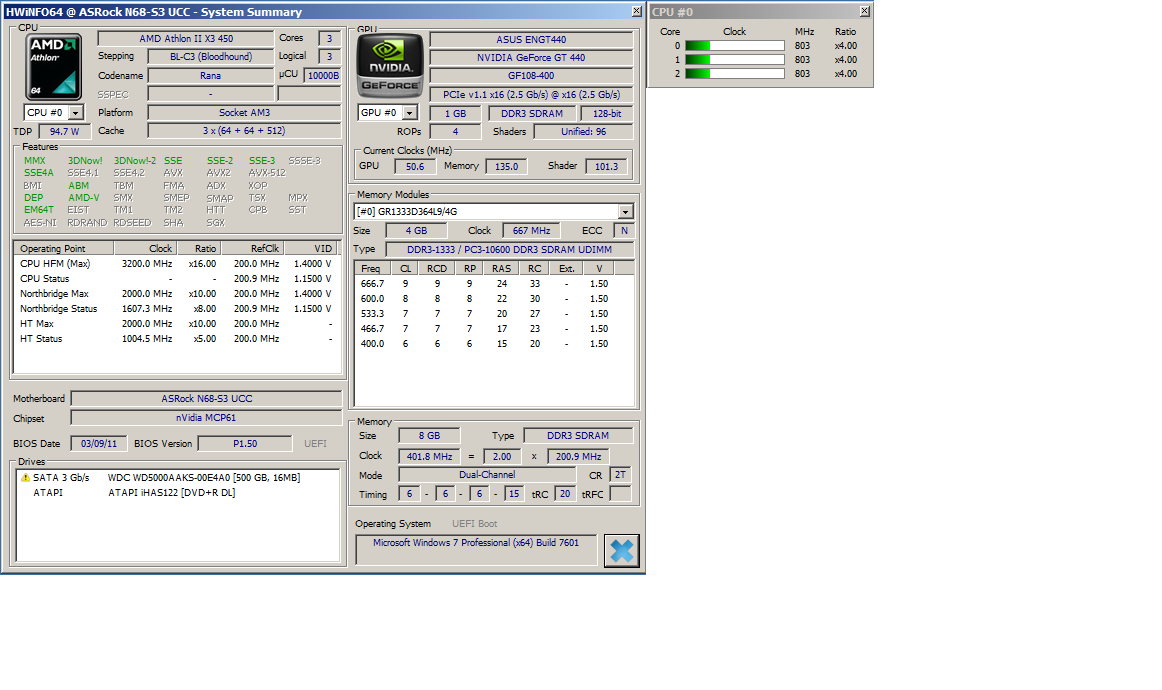Select the 533.3 frequency timing row
The image size is (1162, 690).
[x=494, y=314]
